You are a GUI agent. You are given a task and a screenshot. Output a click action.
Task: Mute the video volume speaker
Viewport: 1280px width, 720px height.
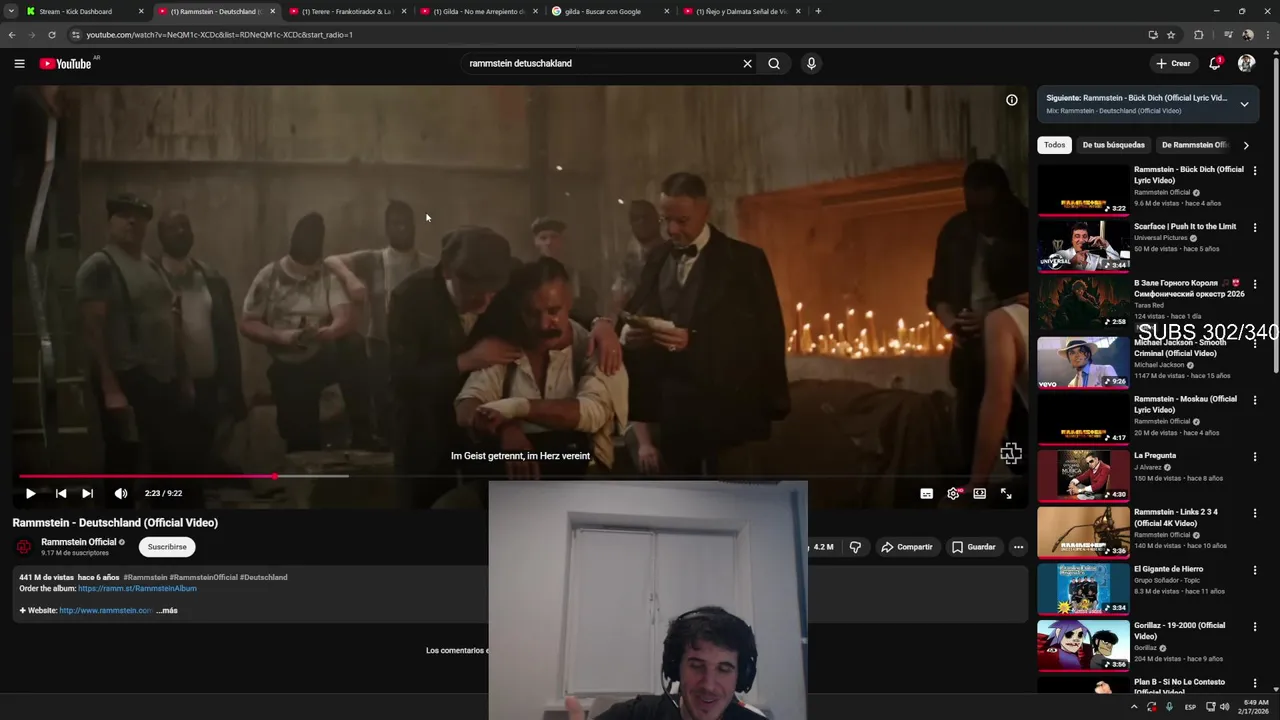121,493
